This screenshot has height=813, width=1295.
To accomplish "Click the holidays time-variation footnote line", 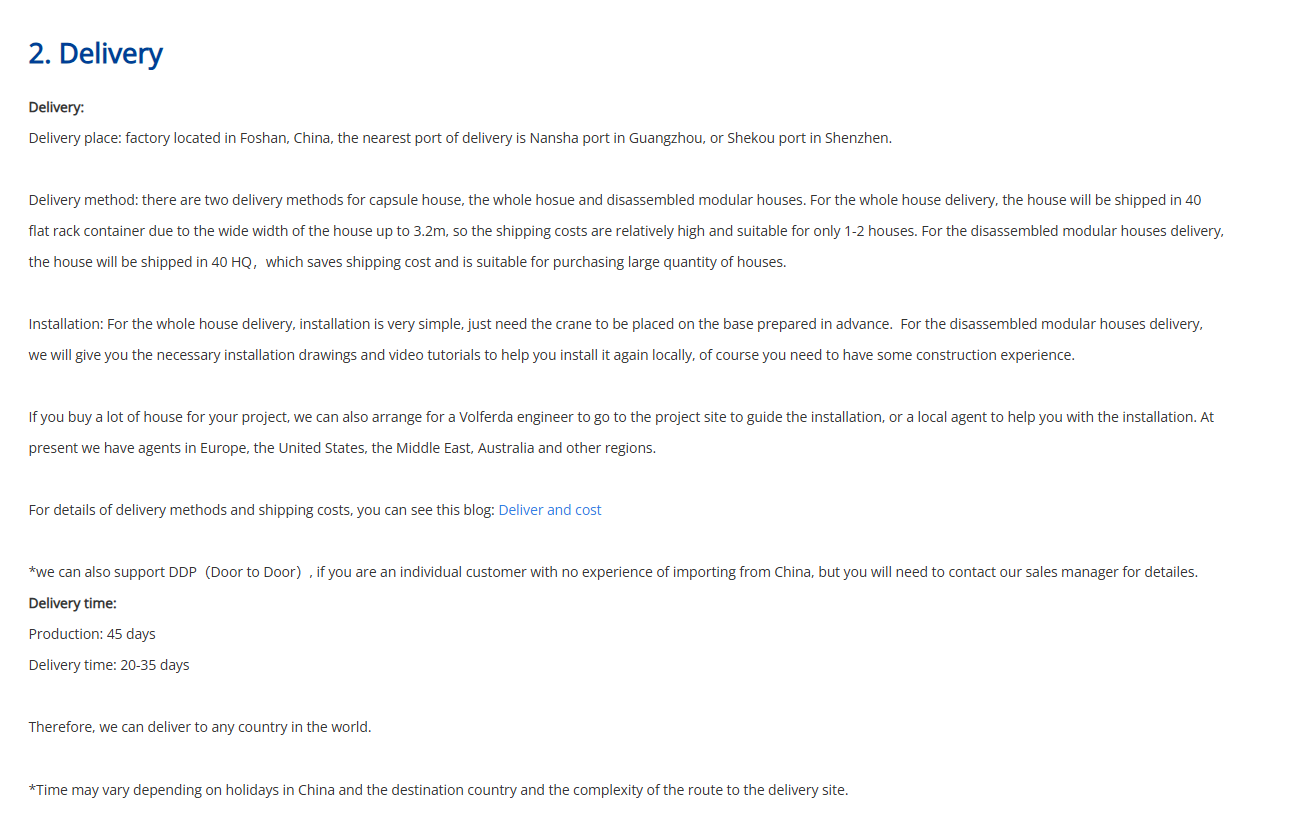I will click(438, 790).
